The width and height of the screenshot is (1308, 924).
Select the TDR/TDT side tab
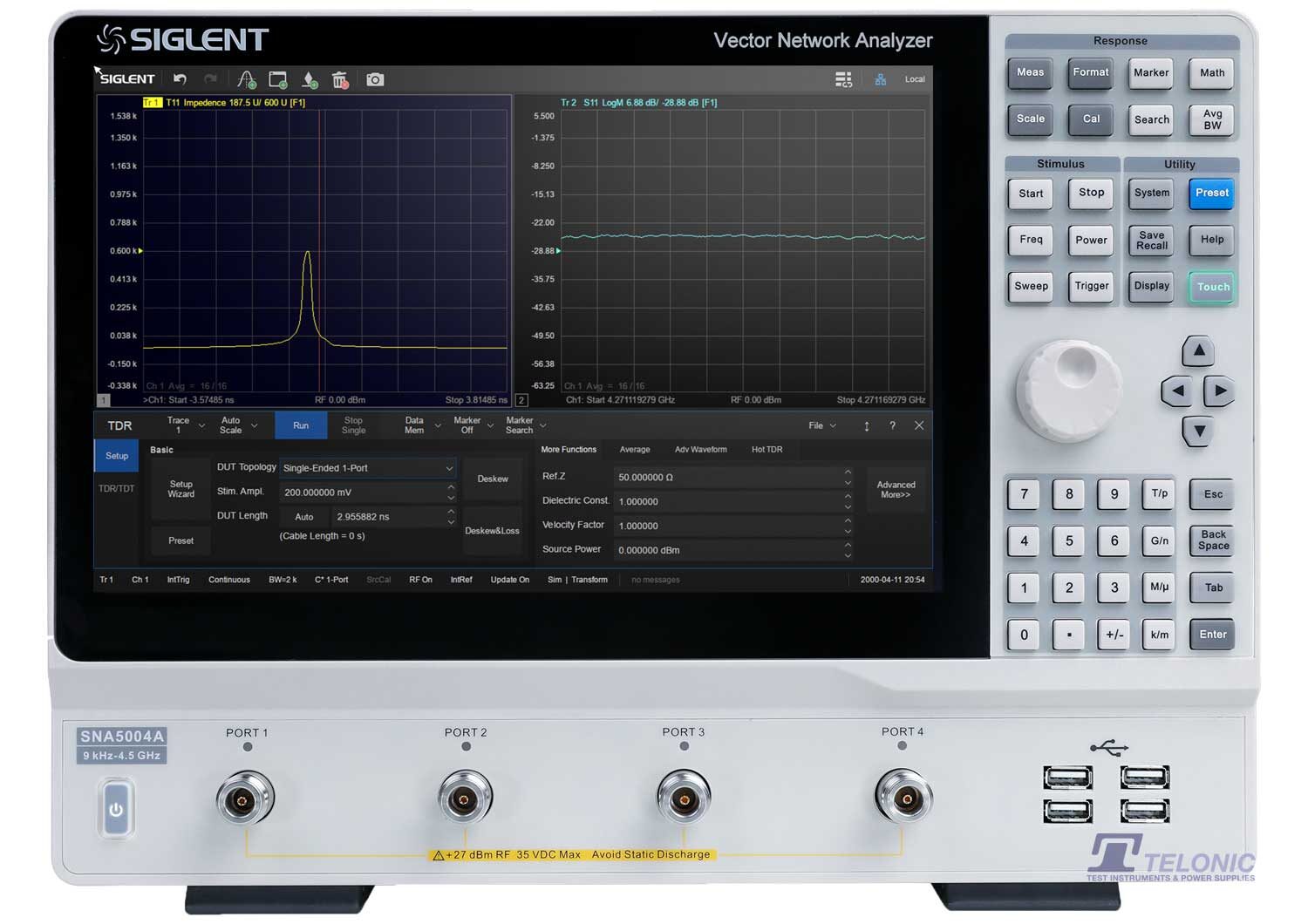click(x=117, y=488)
